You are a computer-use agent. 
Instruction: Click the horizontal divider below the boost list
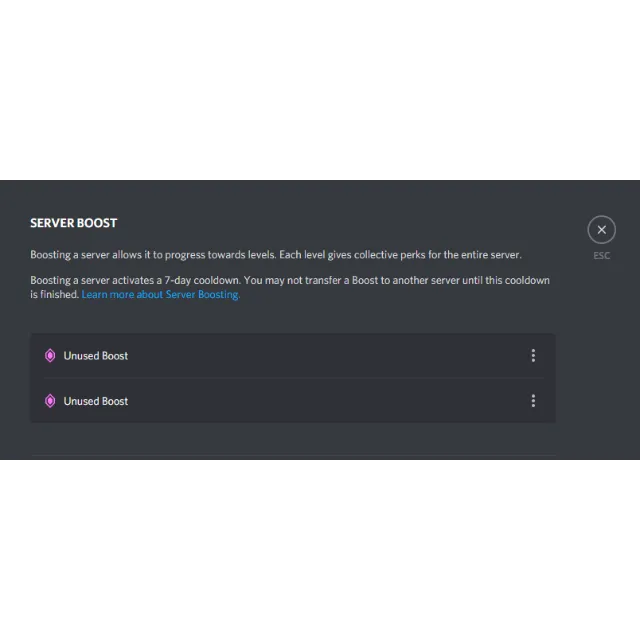point(293,455)
